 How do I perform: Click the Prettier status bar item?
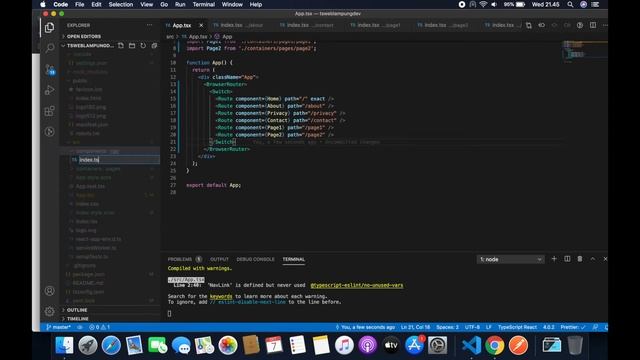click(x=573, y=327)
